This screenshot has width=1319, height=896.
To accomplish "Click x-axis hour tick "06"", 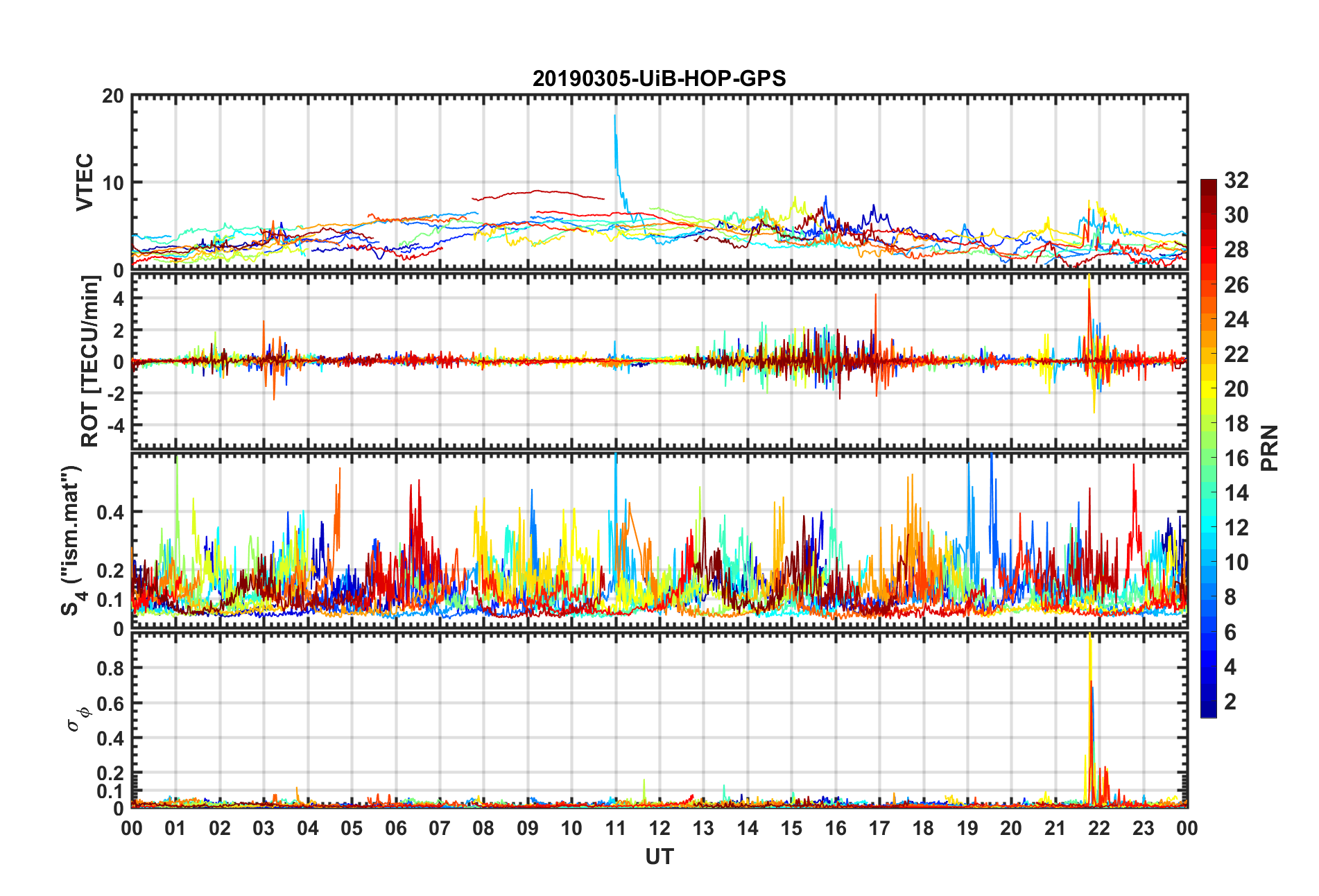I will pyautogui.click(x=396, y=828).
